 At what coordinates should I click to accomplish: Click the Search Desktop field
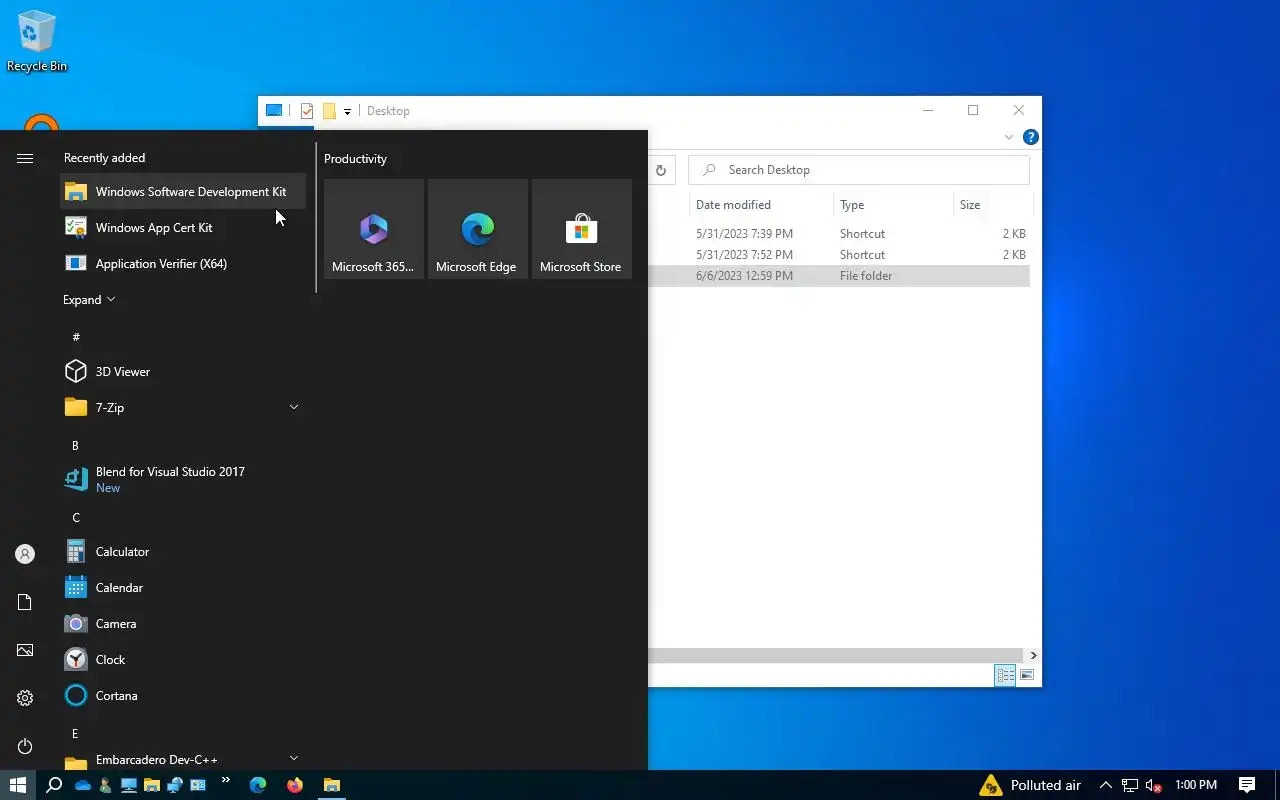859,170
